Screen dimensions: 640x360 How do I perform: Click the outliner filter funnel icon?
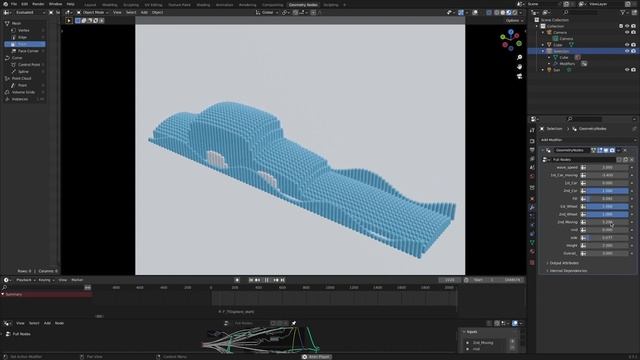pyautogui.click(x=623, y=13)
